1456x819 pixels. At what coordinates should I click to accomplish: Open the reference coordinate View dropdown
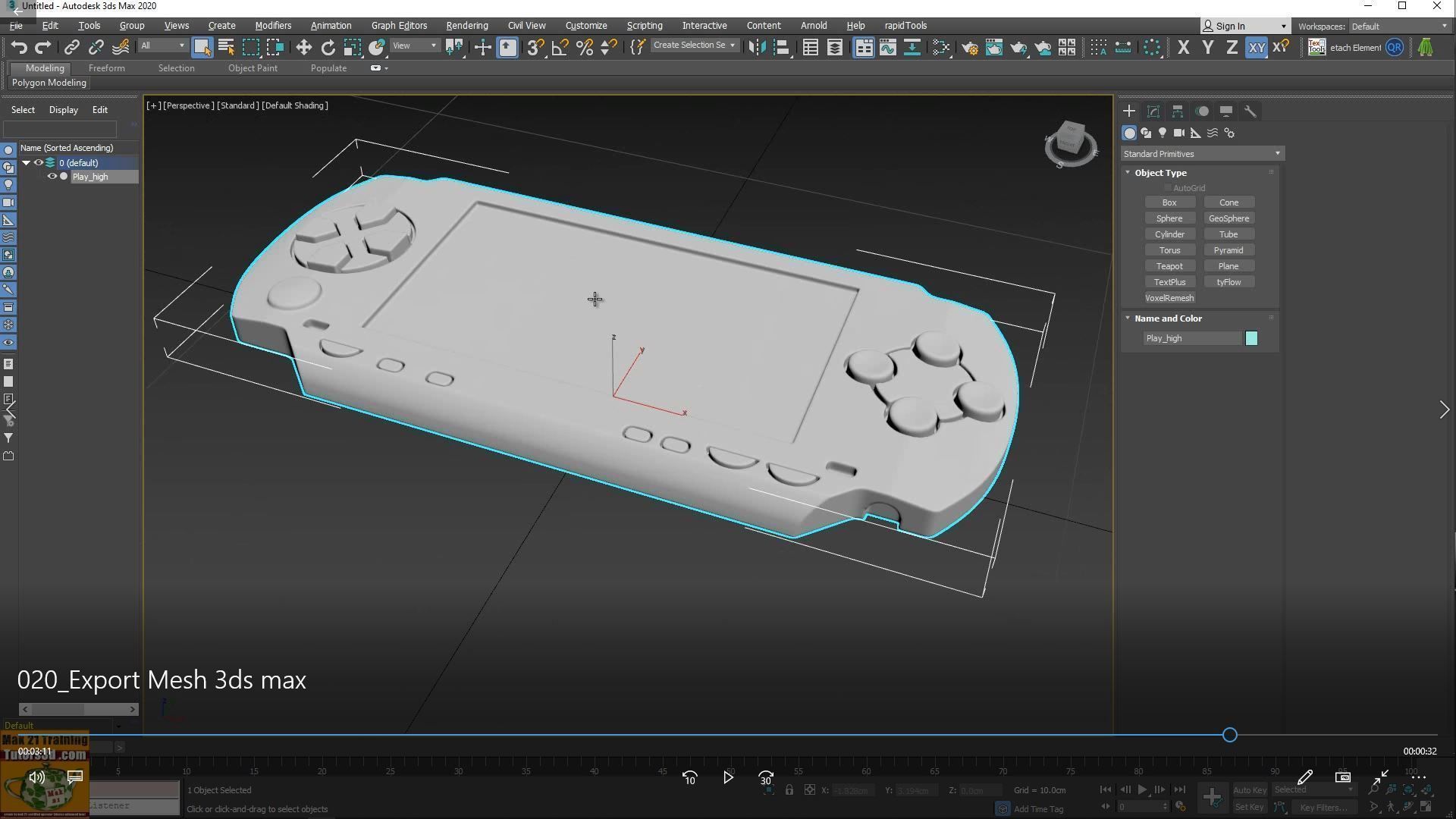414,46
